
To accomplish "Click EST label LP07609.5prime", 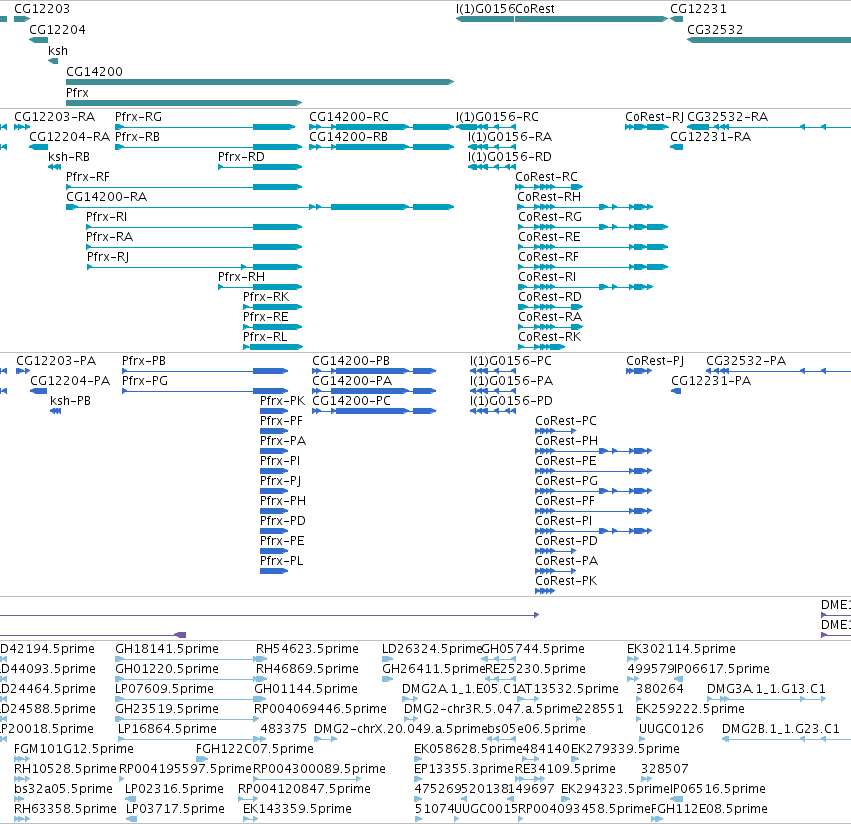I will click(164, 689).
